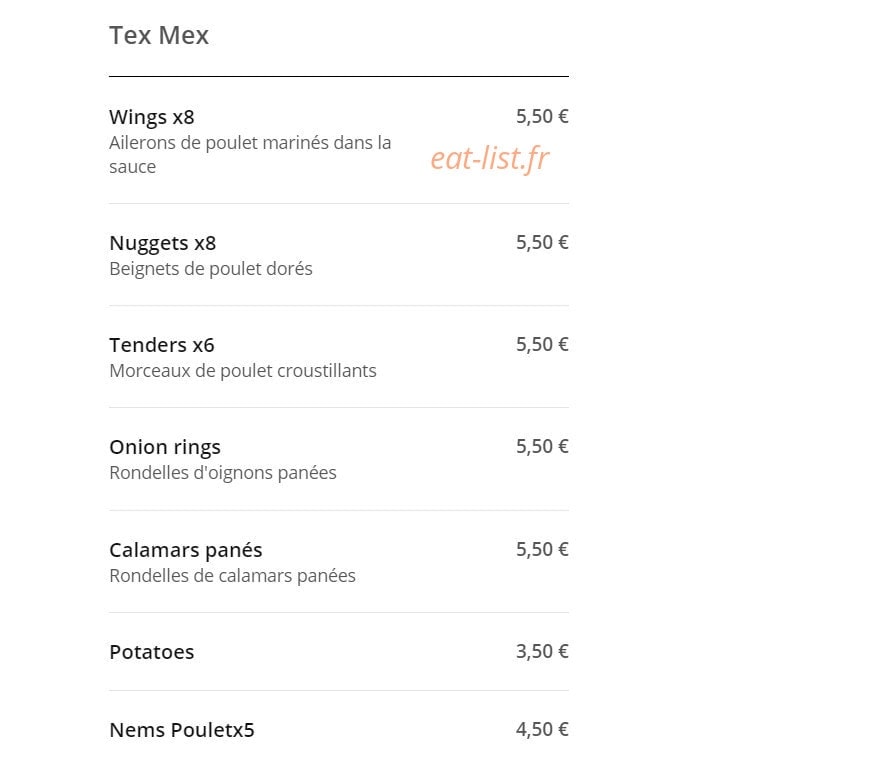Click the Morceaux de poulet croustillants text
Screen dimensions: 881x767
243,371
